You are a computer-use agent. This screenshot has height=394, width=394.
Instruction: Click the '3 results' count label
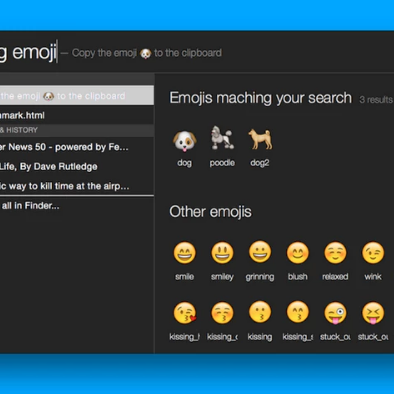376,100
